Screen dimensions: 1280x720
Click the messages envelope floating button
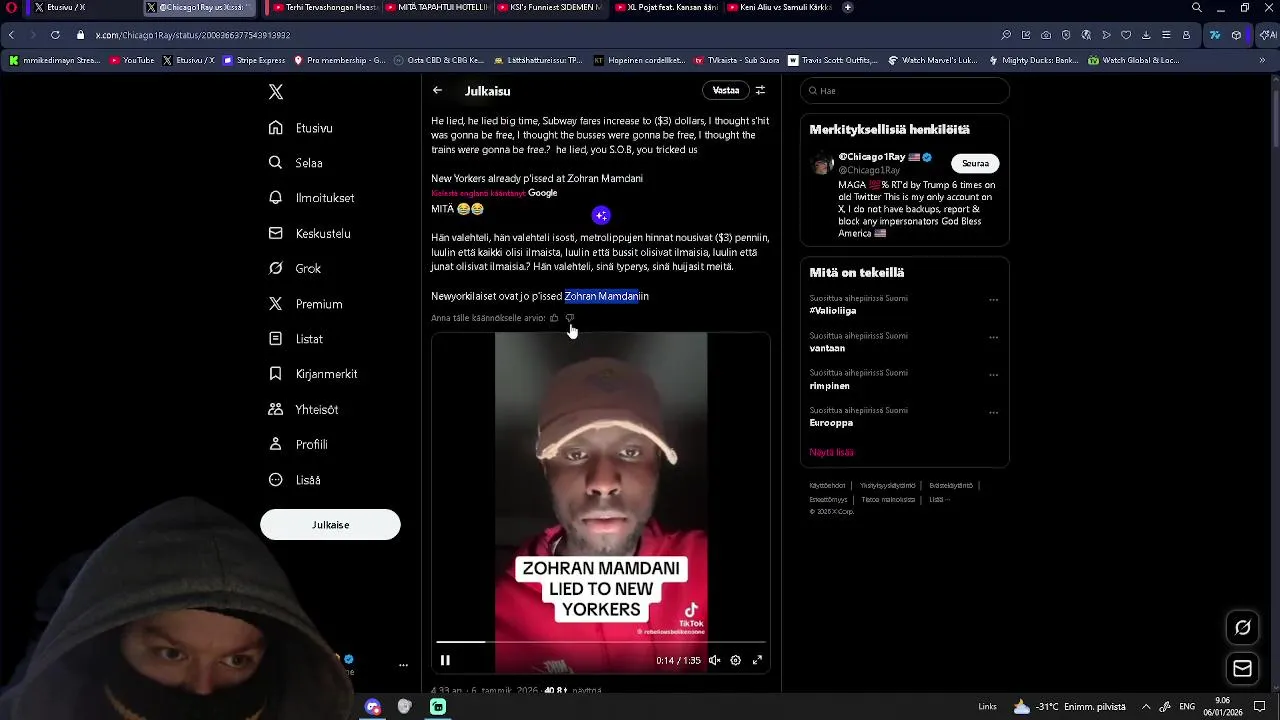point(1243,668)
